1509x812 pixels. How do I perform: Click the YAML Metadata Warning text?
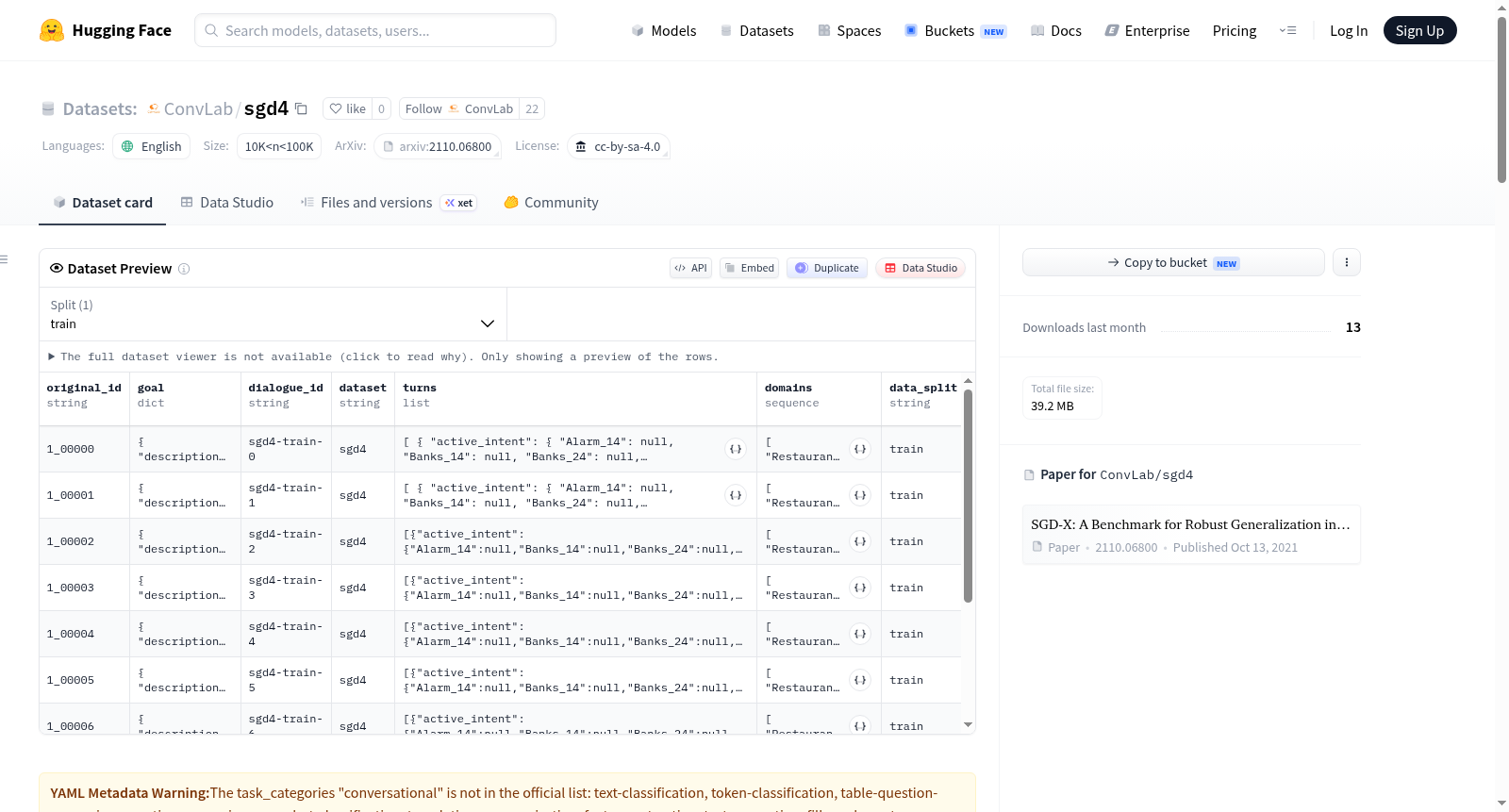[x=130, y=793]
